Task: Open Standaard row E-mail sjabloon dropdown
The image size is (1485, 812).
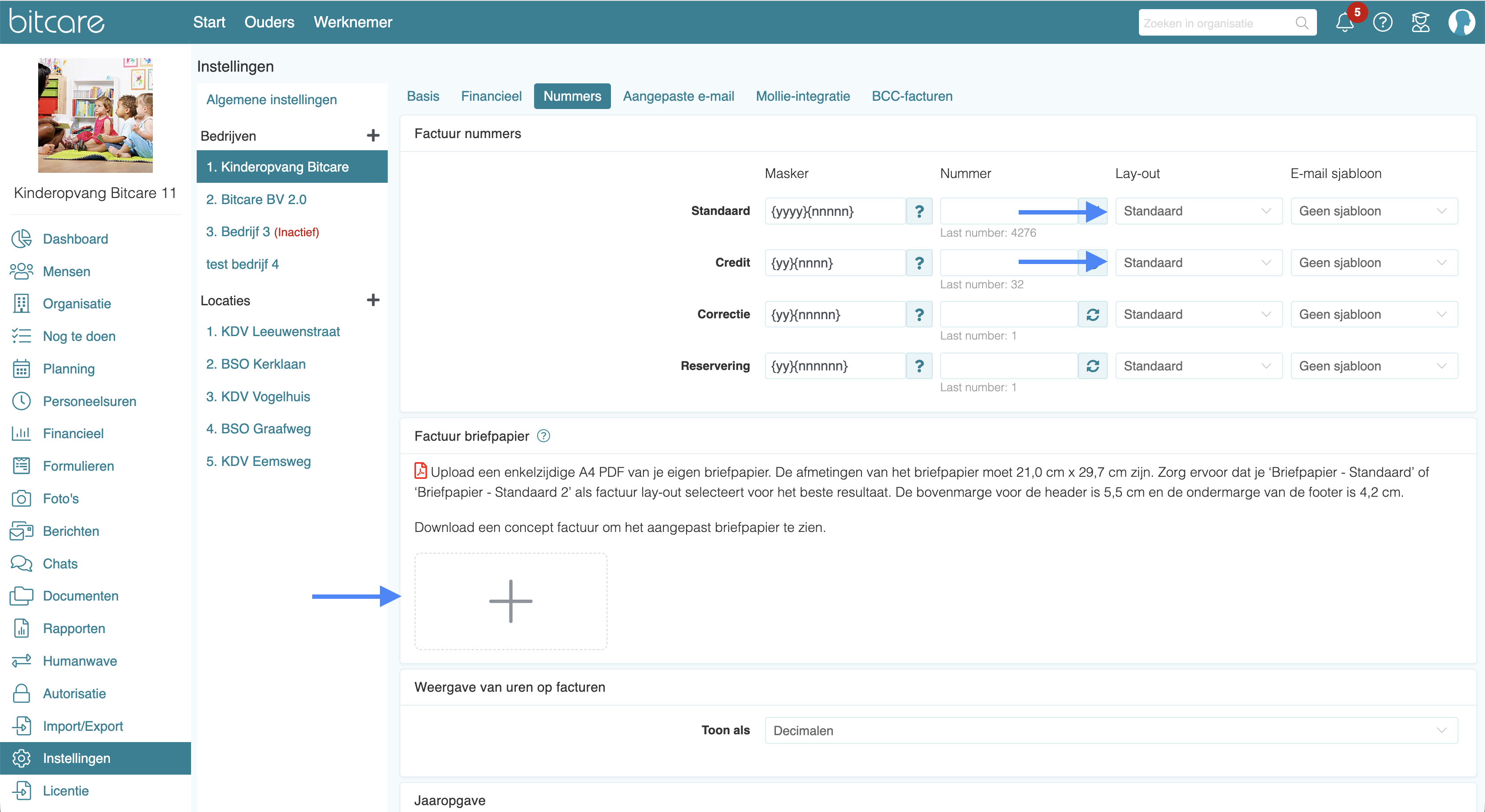Action: [1374, 211]
